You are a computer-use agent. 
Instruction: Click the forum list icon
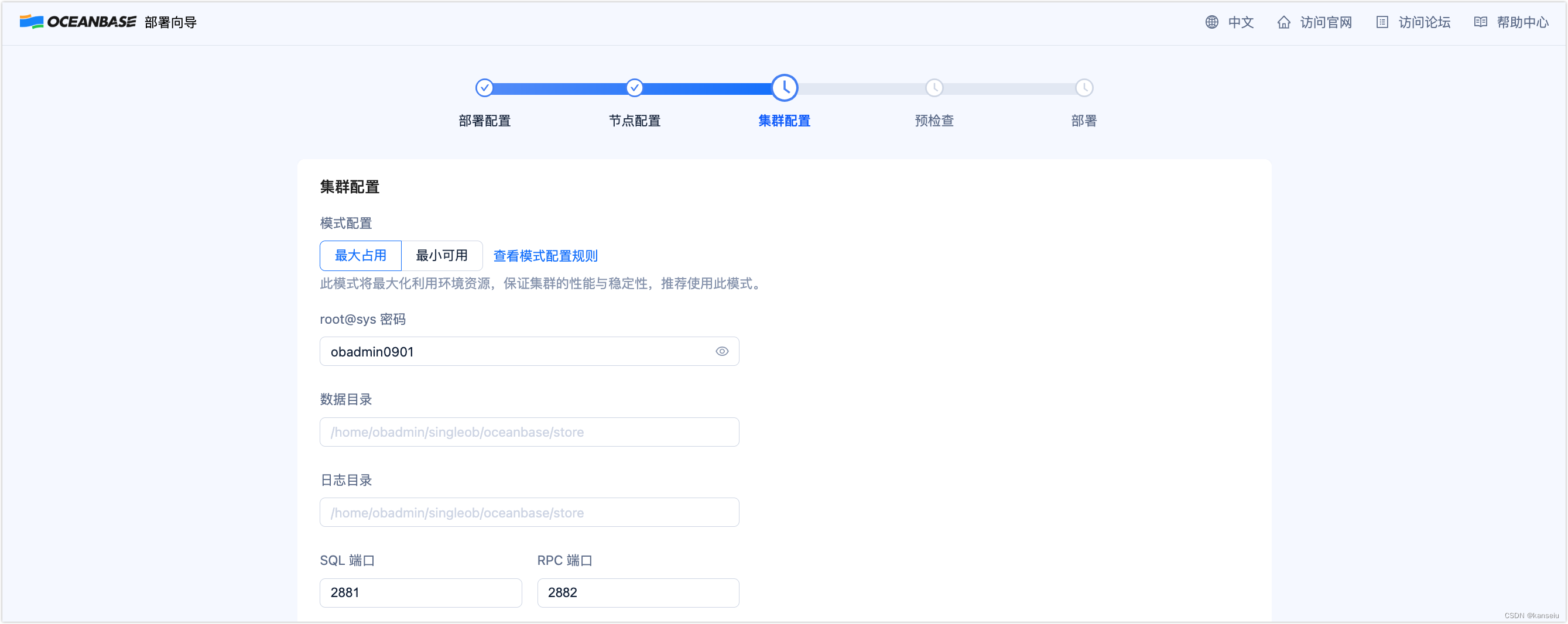[x=1382, y=22]
